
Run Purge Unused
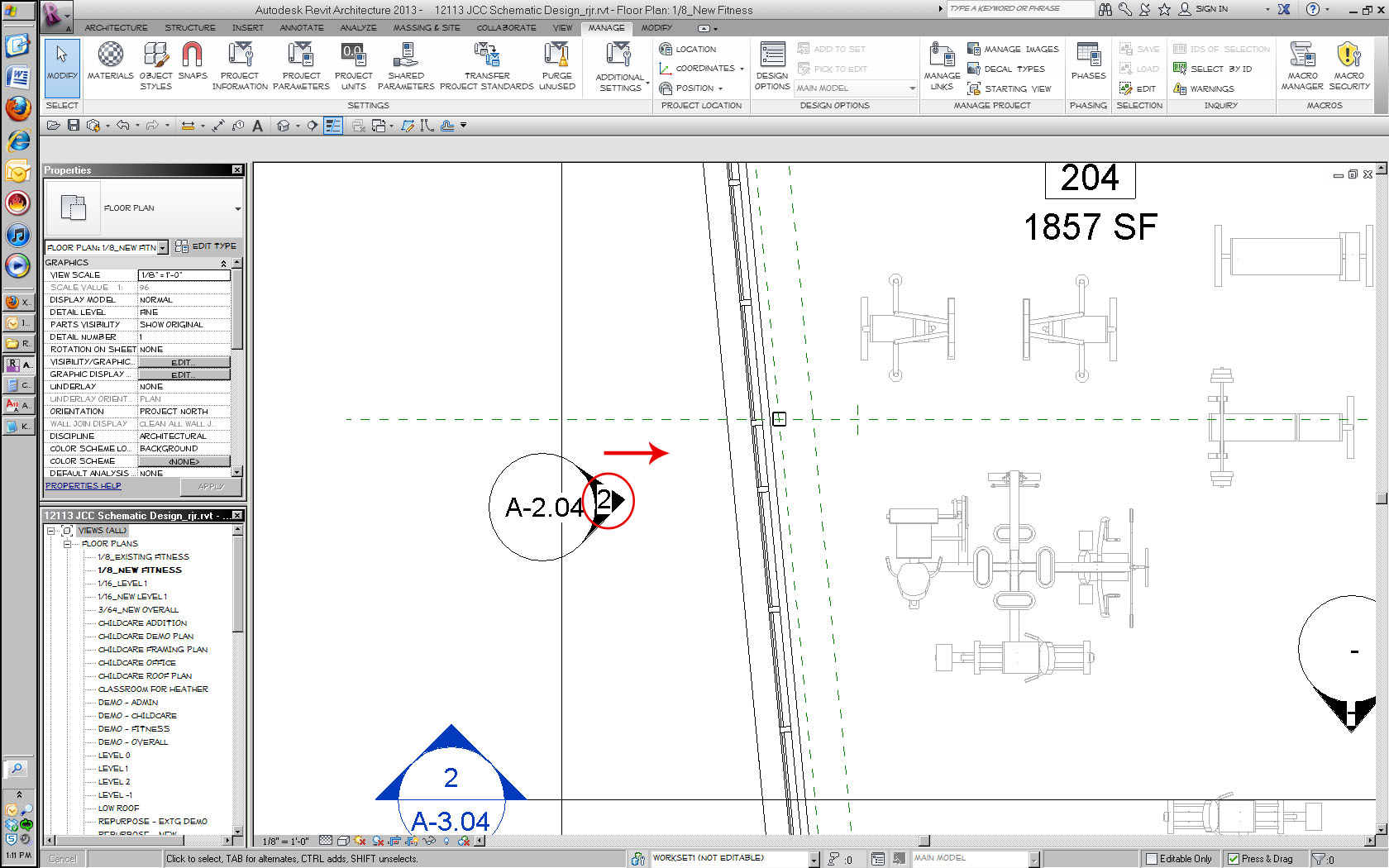pos(556,65)
